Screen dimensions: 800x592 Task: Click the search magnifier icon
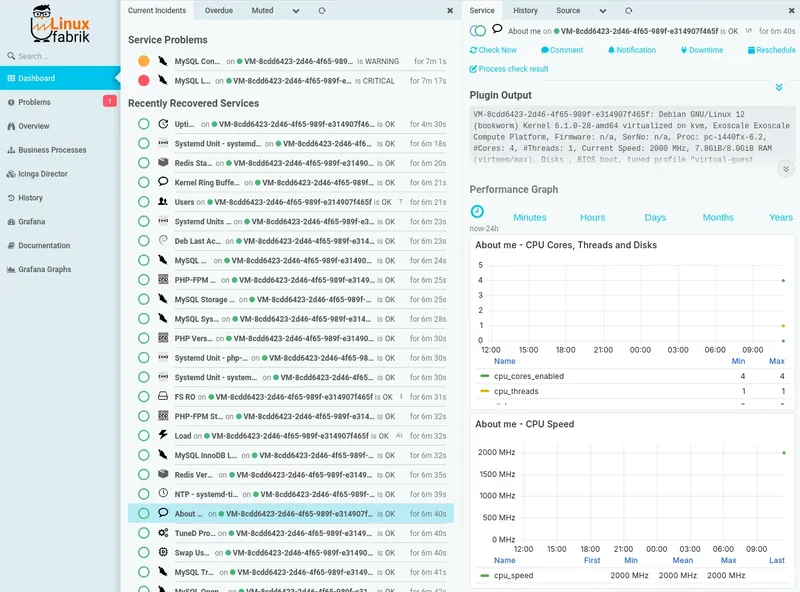pos(11,56)
